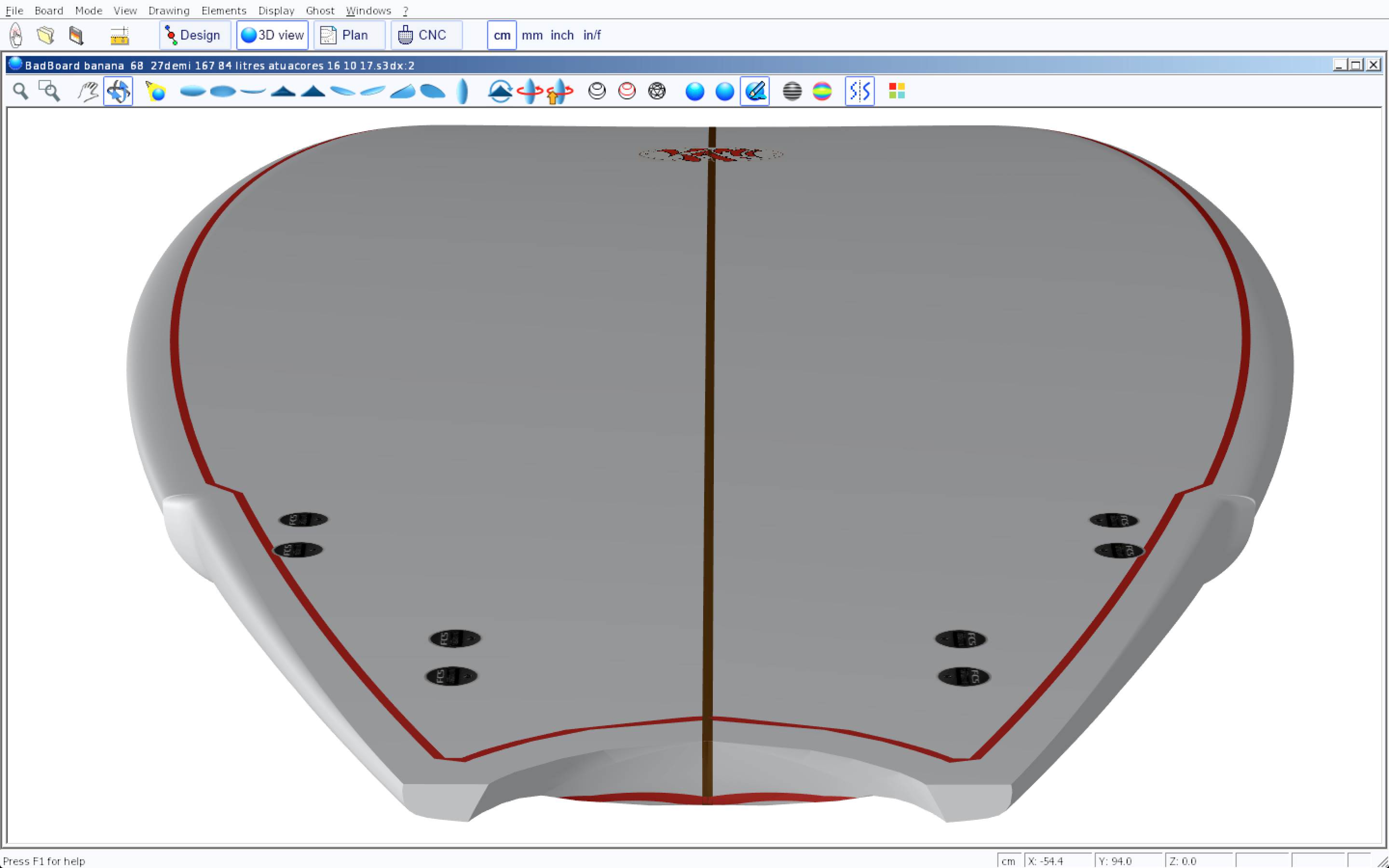Viewport: 1389px width, 868px height.
Task: Select inch measurement units
Action: 562,35
